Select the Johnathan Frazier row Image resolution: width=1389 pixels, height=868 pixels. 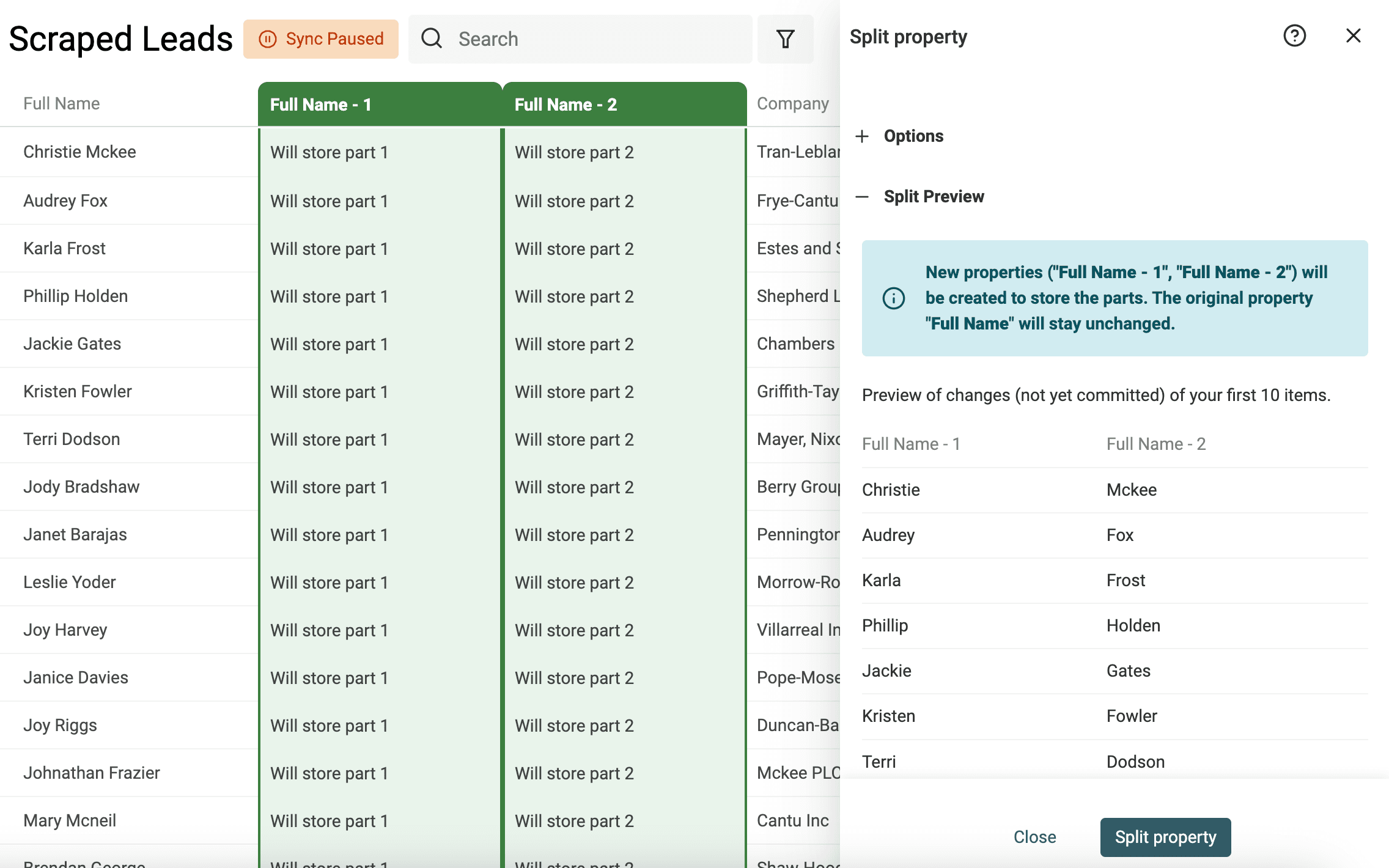coord(420,773)
